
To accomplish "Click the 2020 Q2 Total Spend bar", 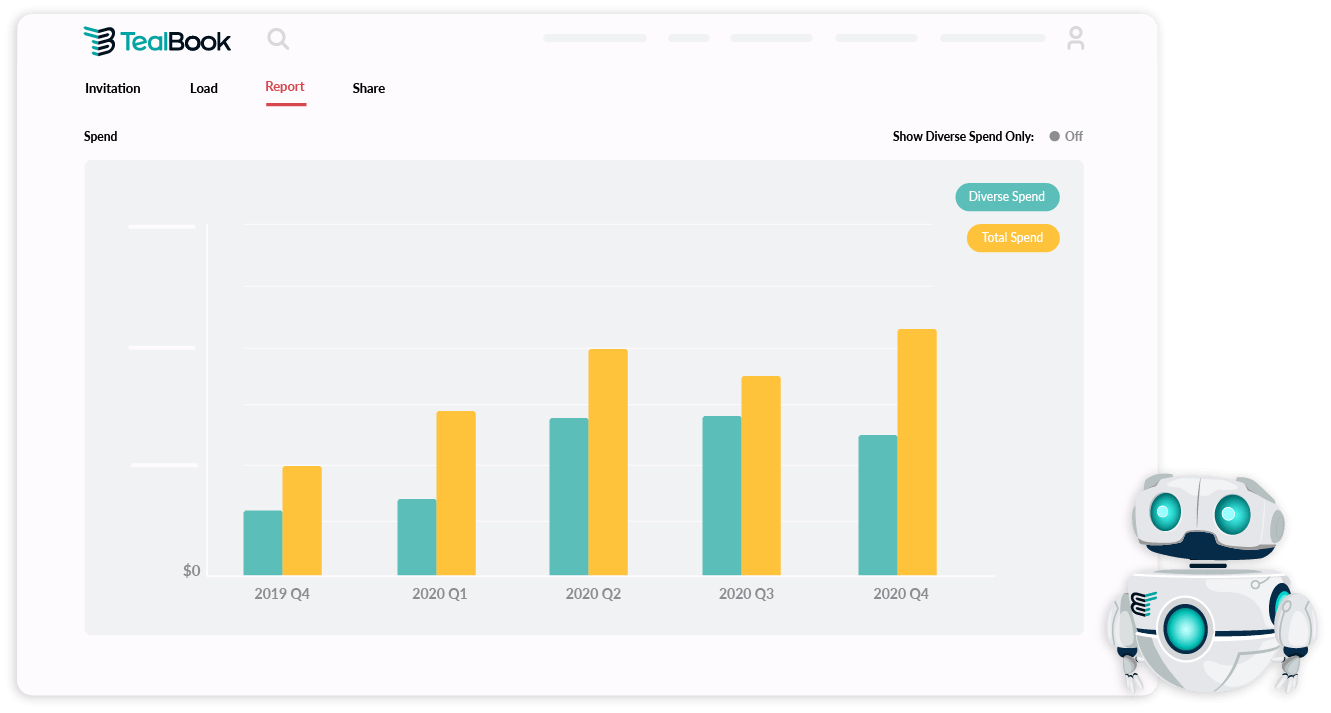I will 608,462.
